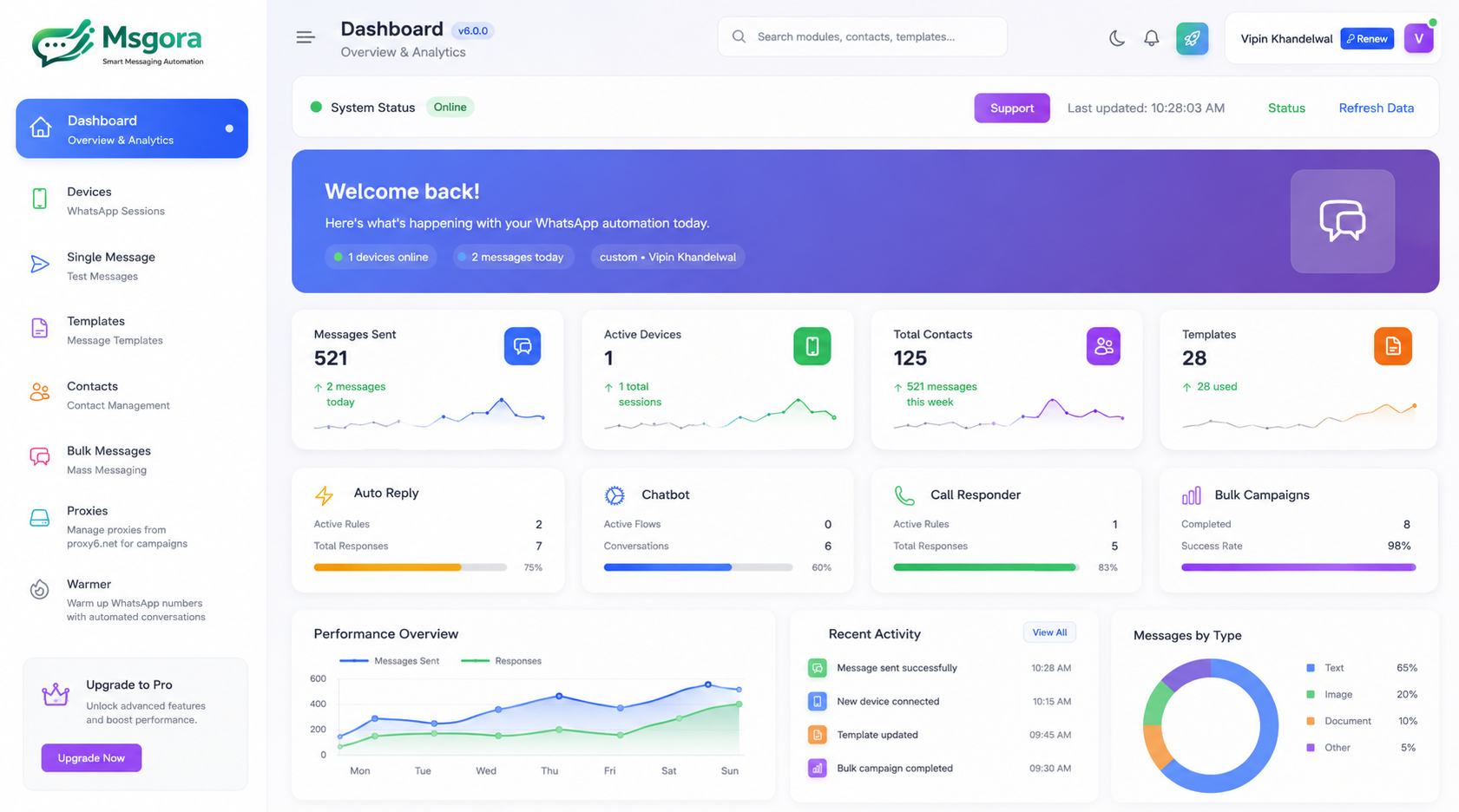The image size is (1459, 812).
Task: Switch to dark mode moon icon
Action: [x=1117, y=38]
